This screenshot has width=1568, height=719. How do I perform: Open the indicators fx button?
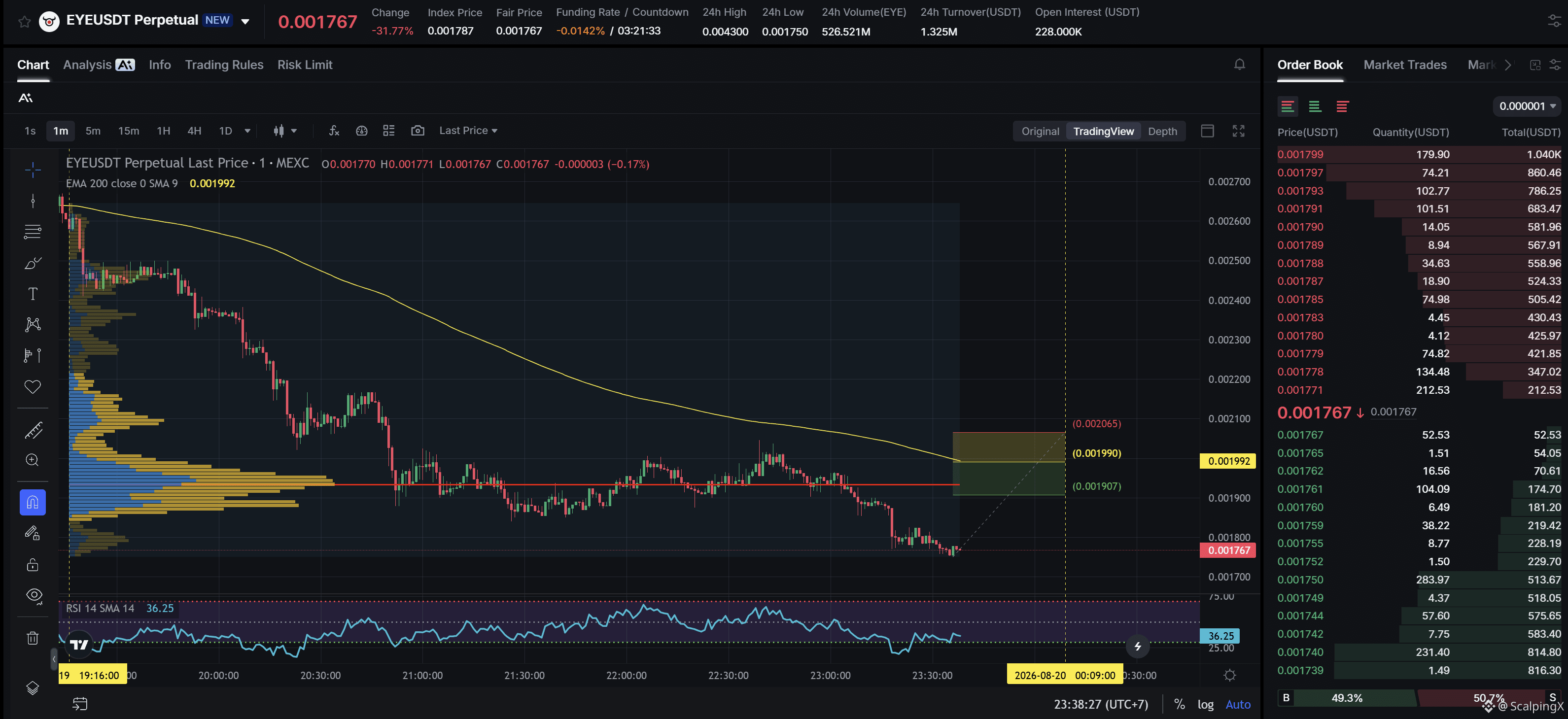334,131
